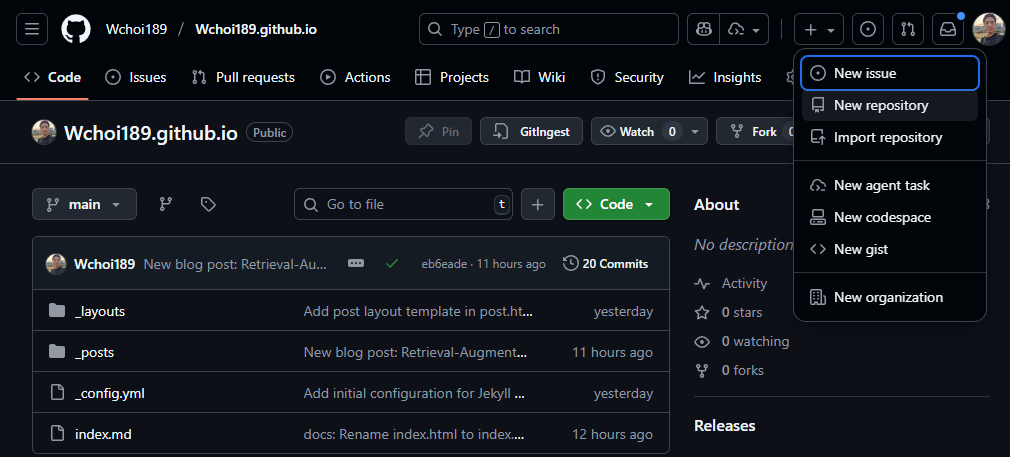
Task: Click the _layouts folder icon
Action: [x=57, y=311]
